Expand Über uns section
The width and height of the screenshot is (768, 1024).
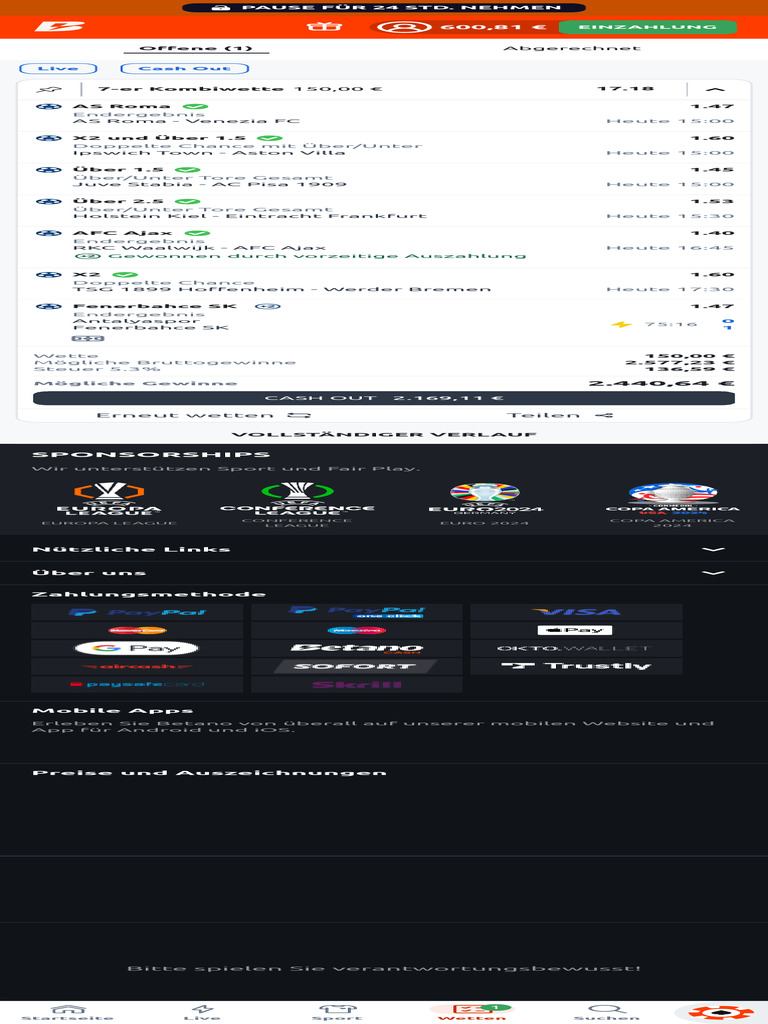coord(384,573)
